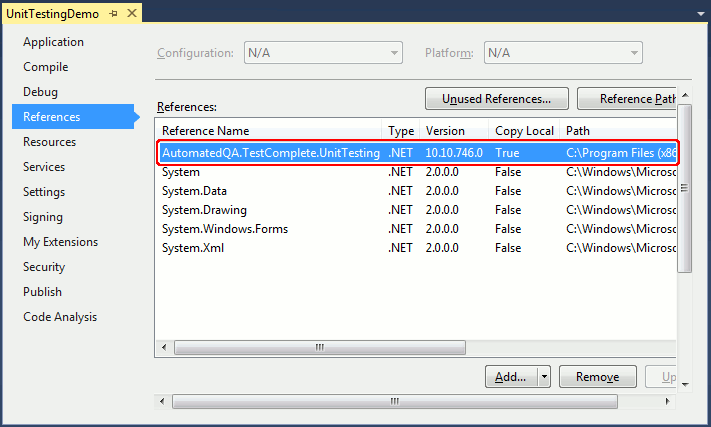Sort by Type column header

(x=401, y=131)
